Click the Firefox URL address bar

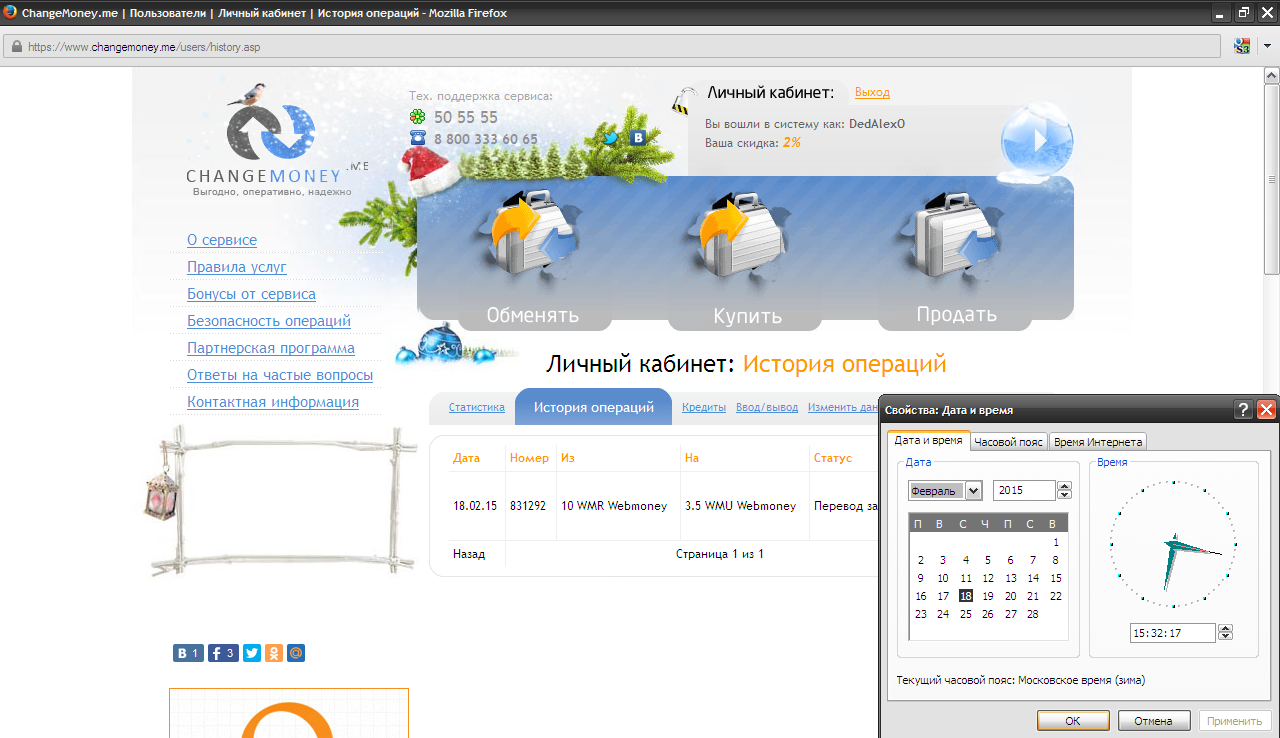(612, 46)
